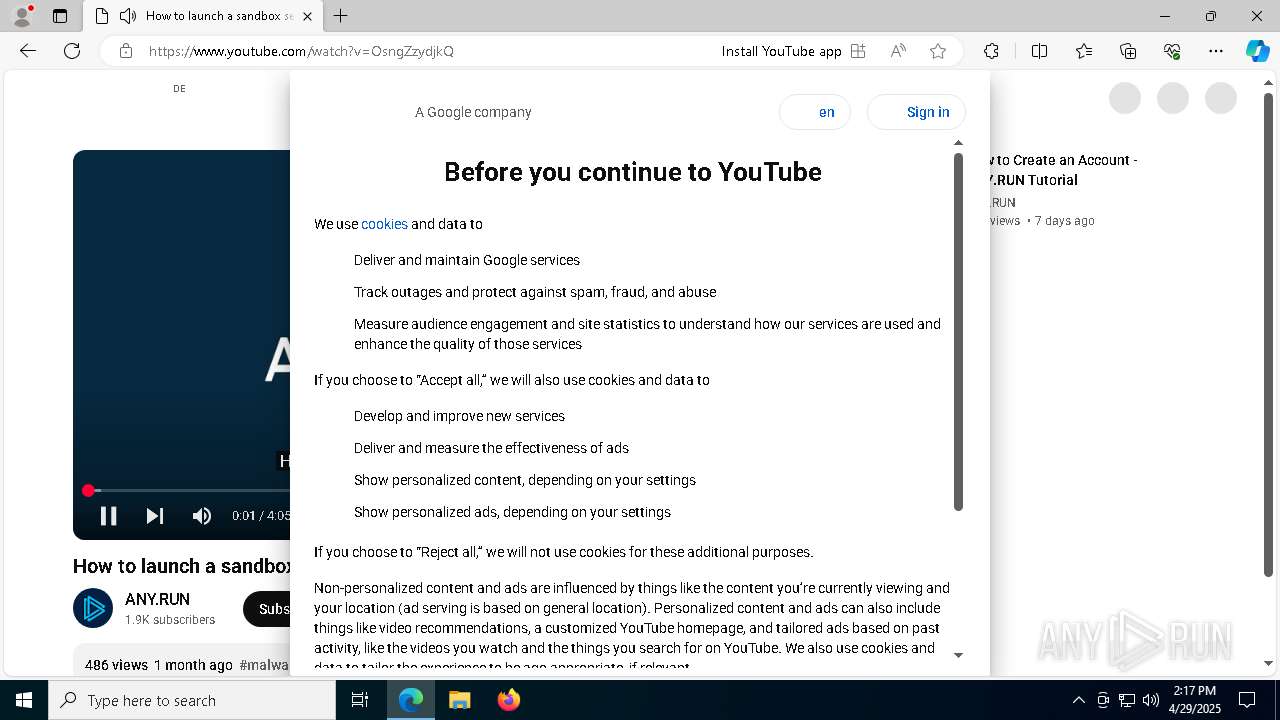Click the page scrollbar down arrow

(1269, 663)
